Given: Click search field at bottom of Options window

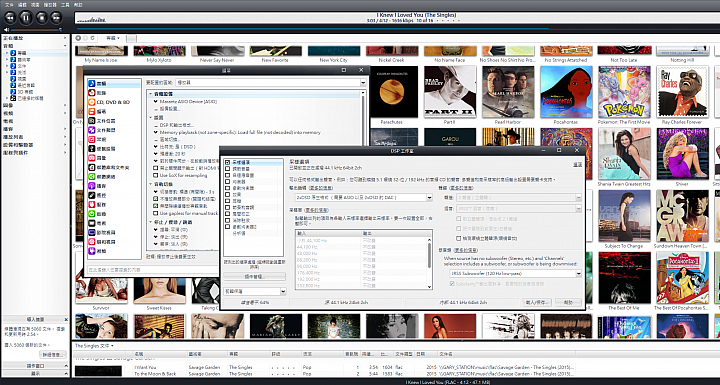Looking at the screenshot, I should point(153,270).
